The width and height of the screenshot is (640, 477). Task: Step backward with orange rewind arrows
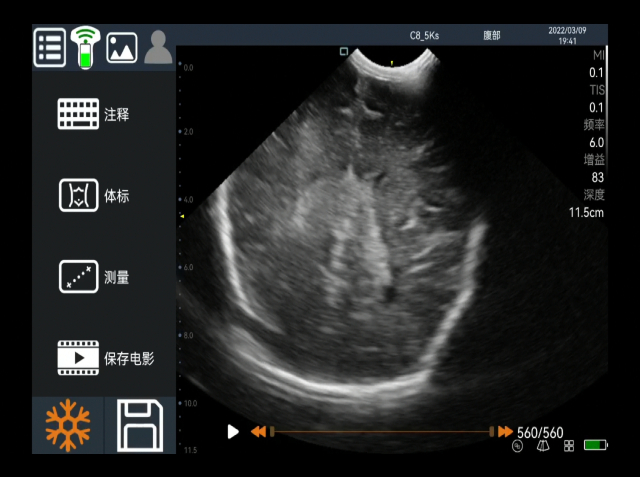click(x=258, y=432)
